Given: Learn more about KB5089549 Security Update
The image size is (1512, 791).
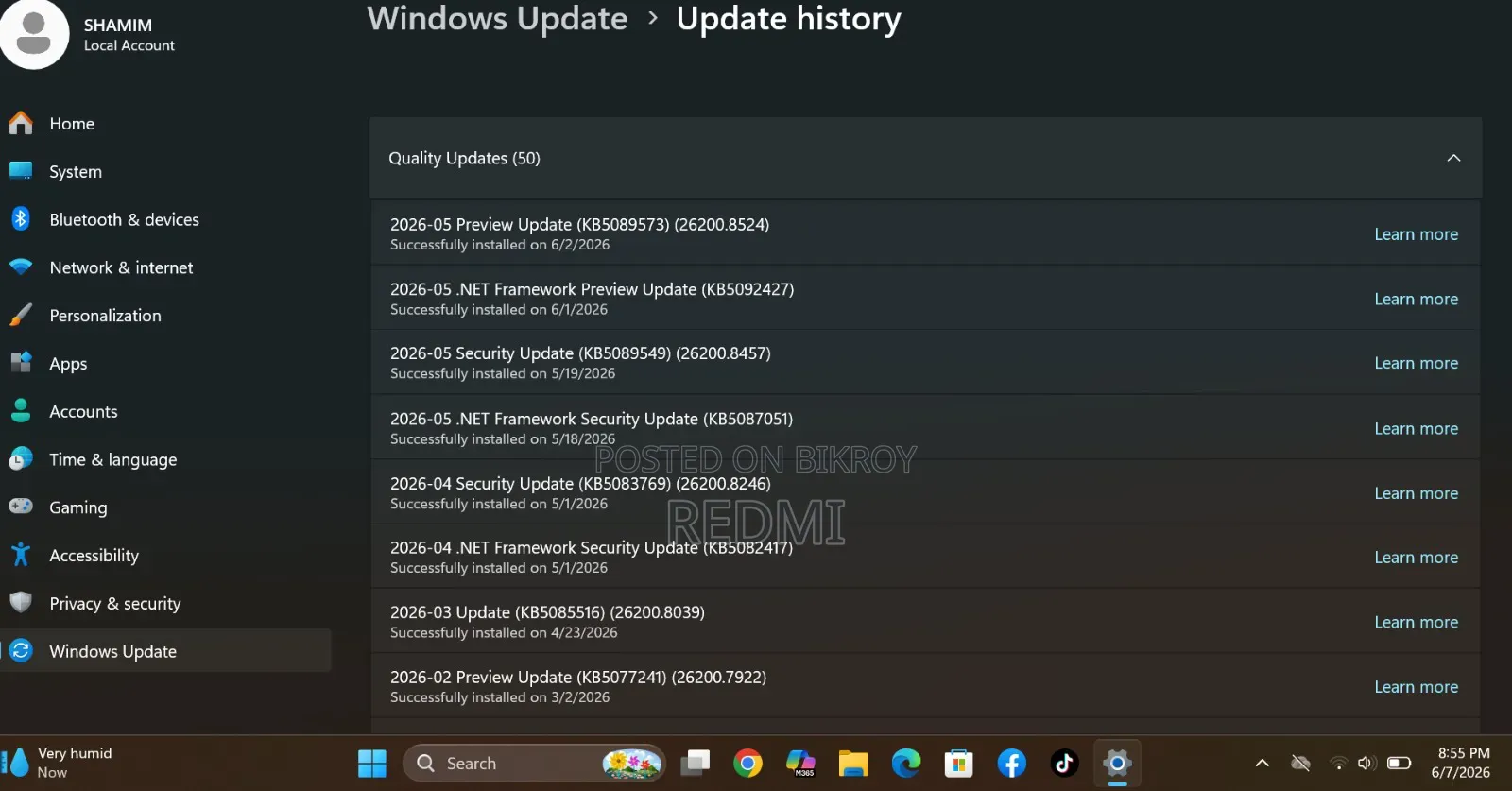Looking at the screenshot, I should click(x=1416, y=363).
